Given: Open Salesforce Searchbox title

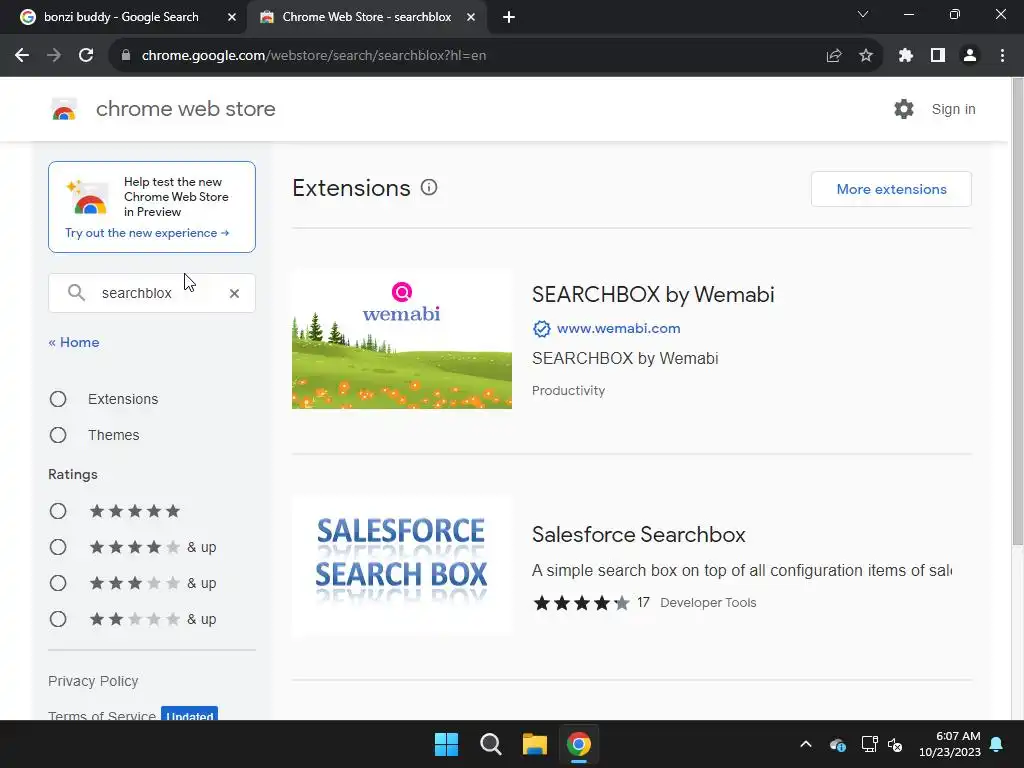Looking at the screenshot, I should click(639, 535).
